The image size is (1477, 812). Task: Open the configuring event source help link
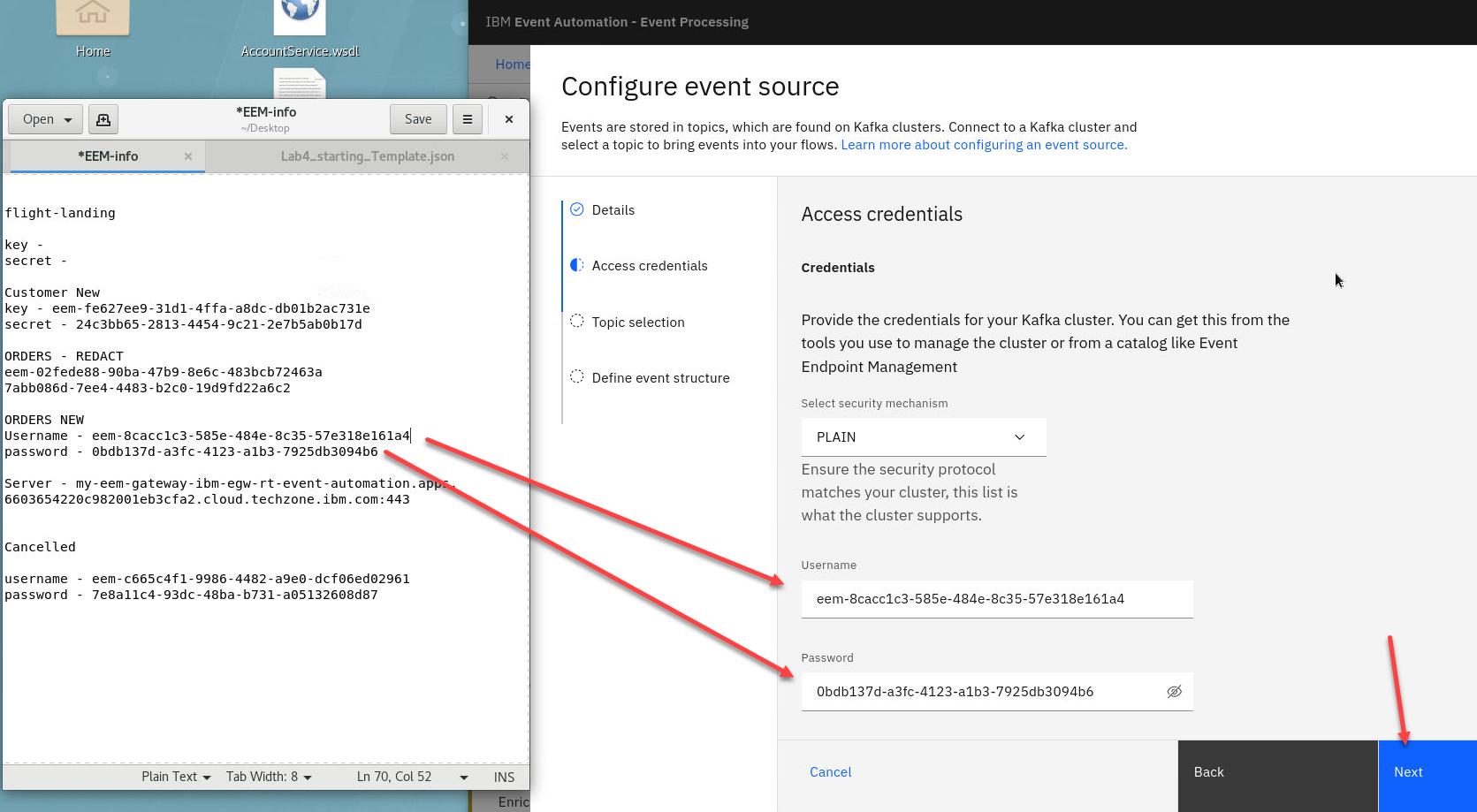983,145
